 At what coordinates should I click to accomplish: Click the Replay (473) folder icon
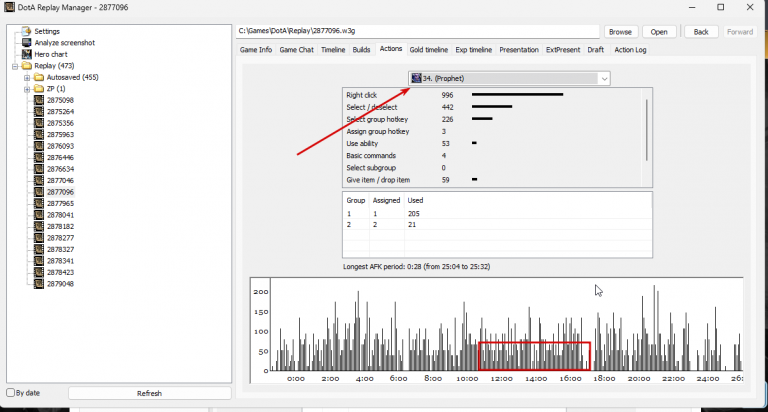(26, 66)
